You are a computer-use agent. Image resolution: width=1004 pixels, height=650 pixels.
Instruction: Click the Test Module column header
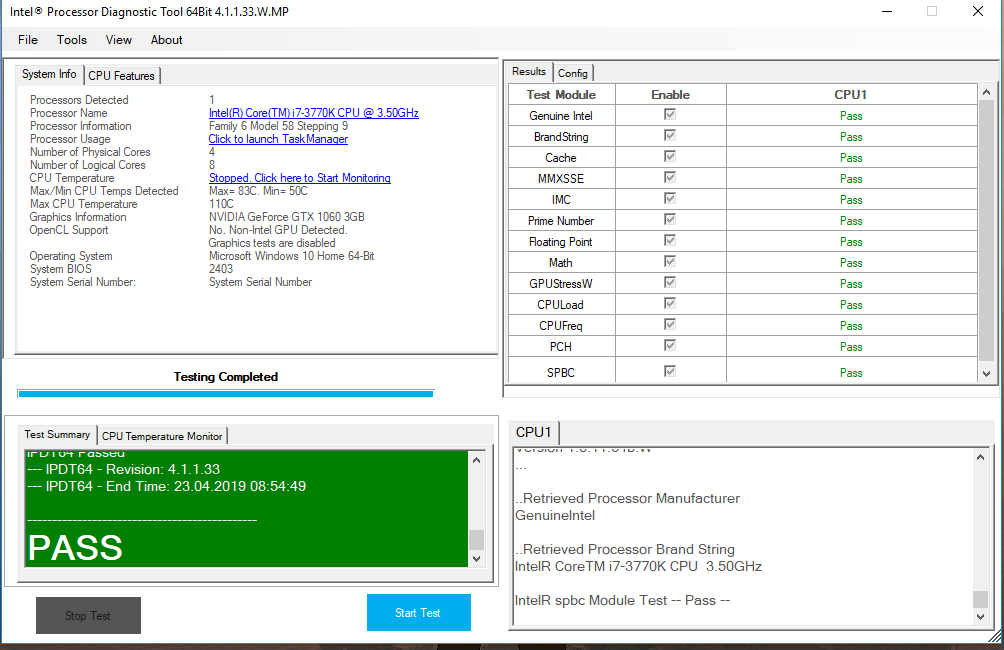pos(562,95)
